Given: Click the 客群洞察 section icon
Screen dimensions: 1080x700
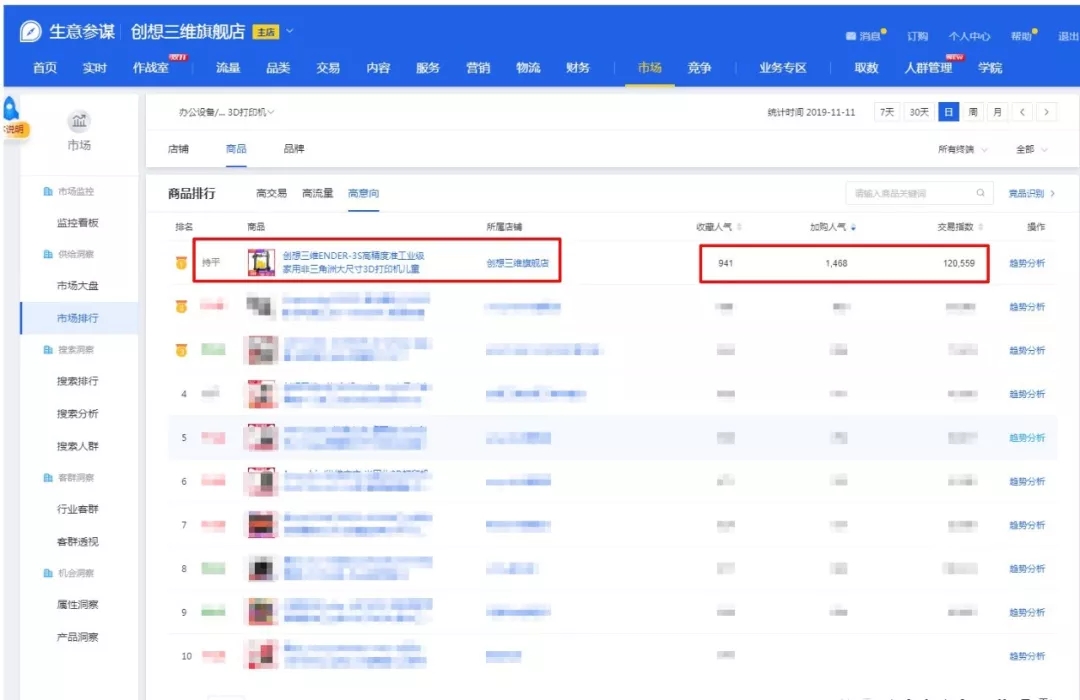Looking at the screenshot, I should coord(48,477).
